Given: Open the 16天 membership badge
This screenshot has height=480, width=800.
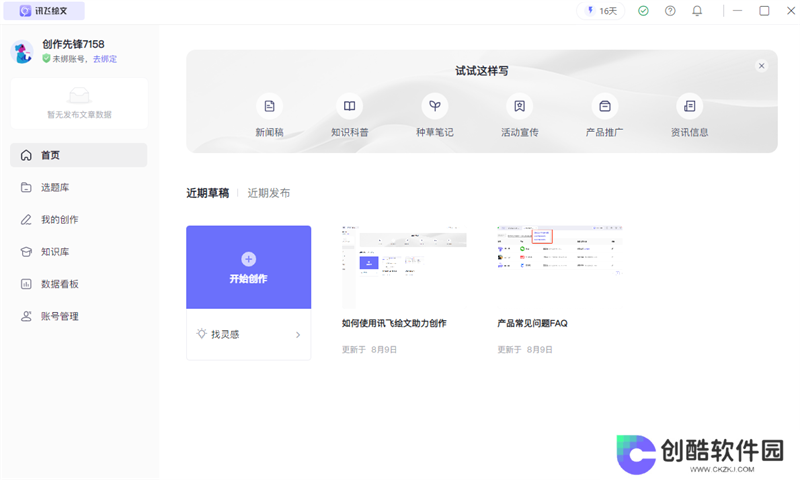Looking at the screenshot, I should (x=601, y=11).
